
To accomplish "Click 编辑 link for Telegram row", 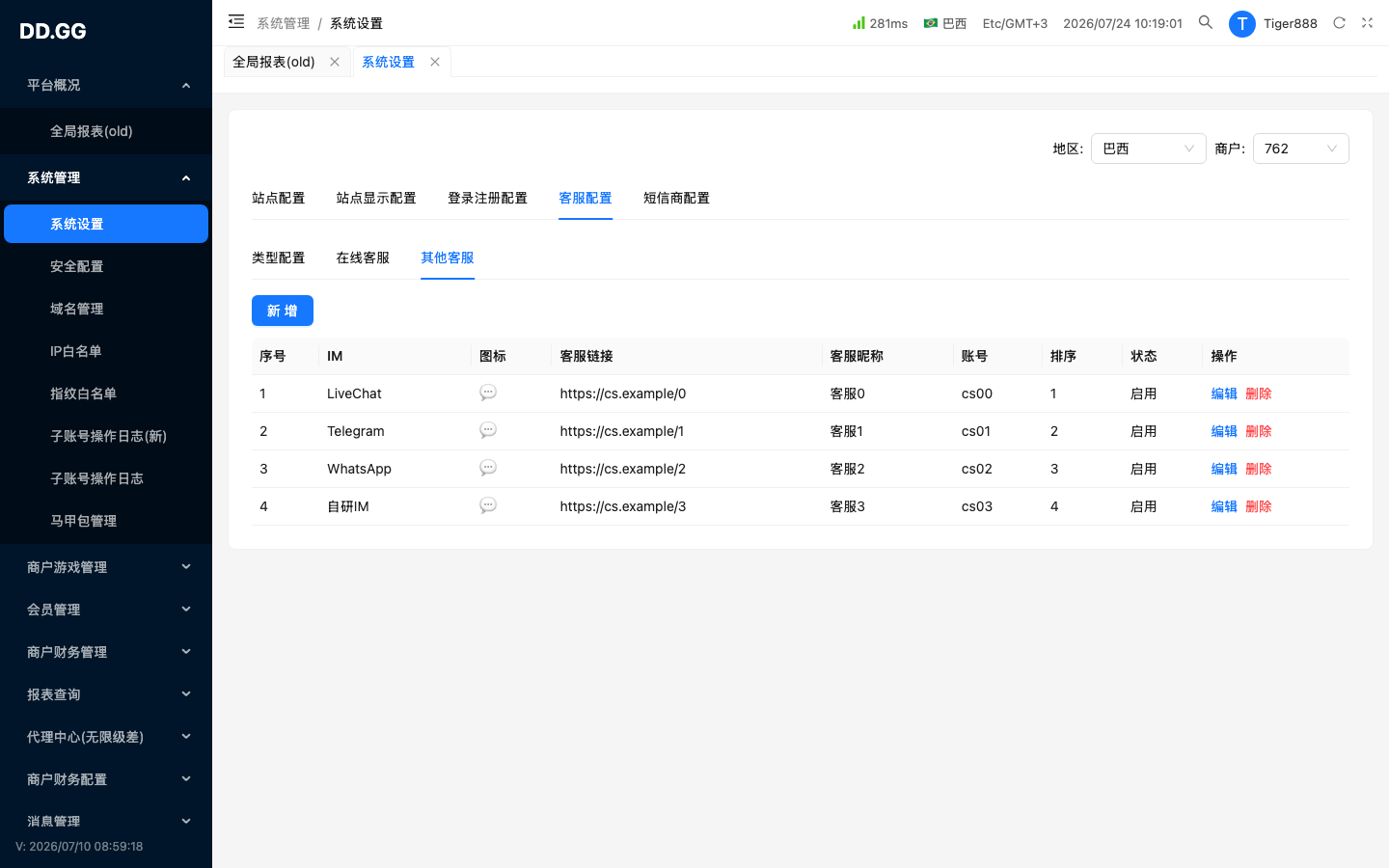I will (1224, 431).
